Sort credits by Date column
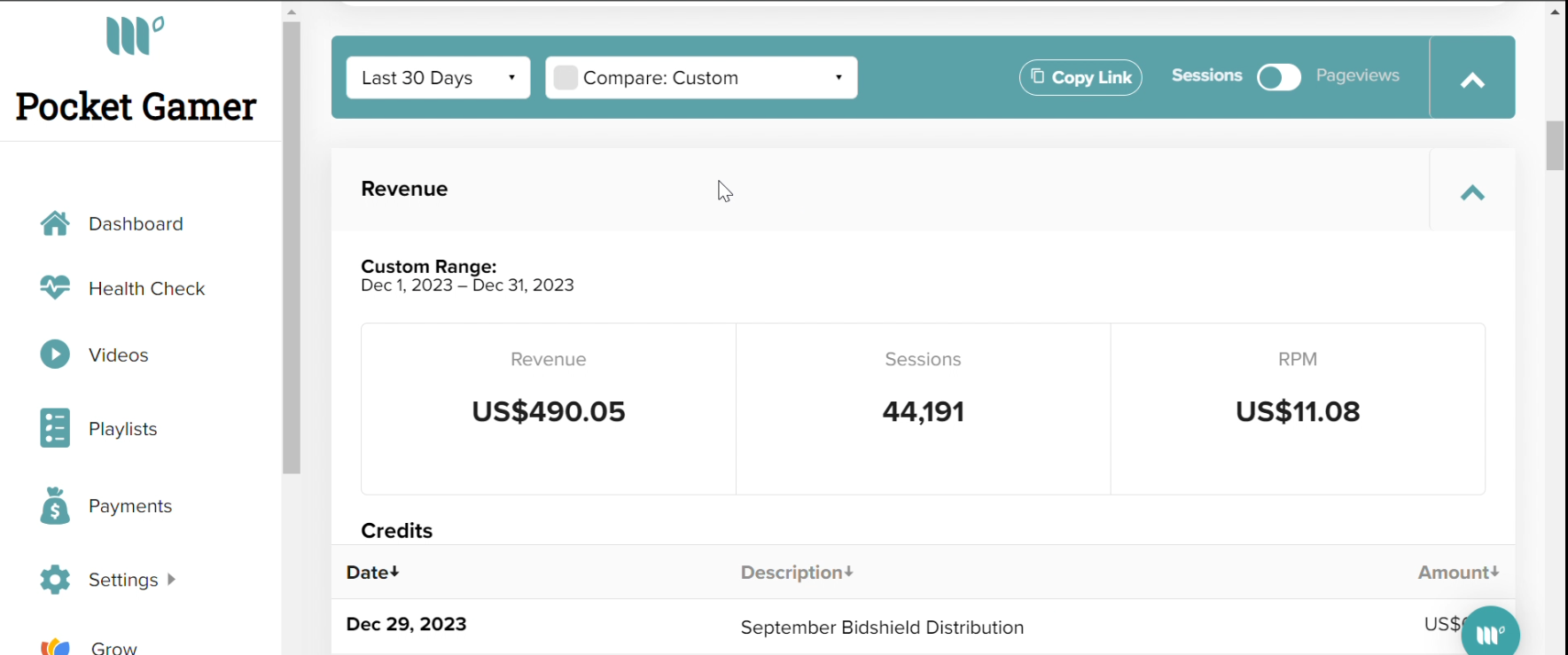 (372, 573)
